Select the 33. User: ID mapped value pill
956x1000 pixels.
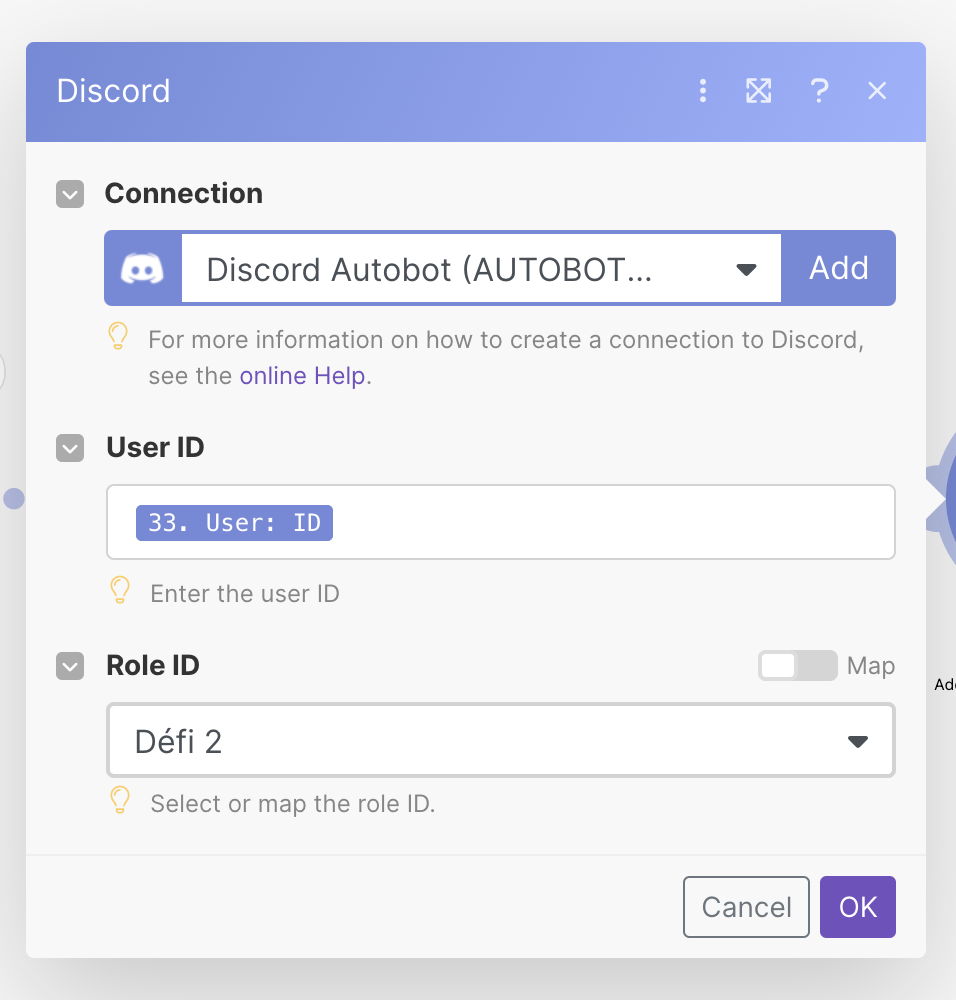pos(234,522)
